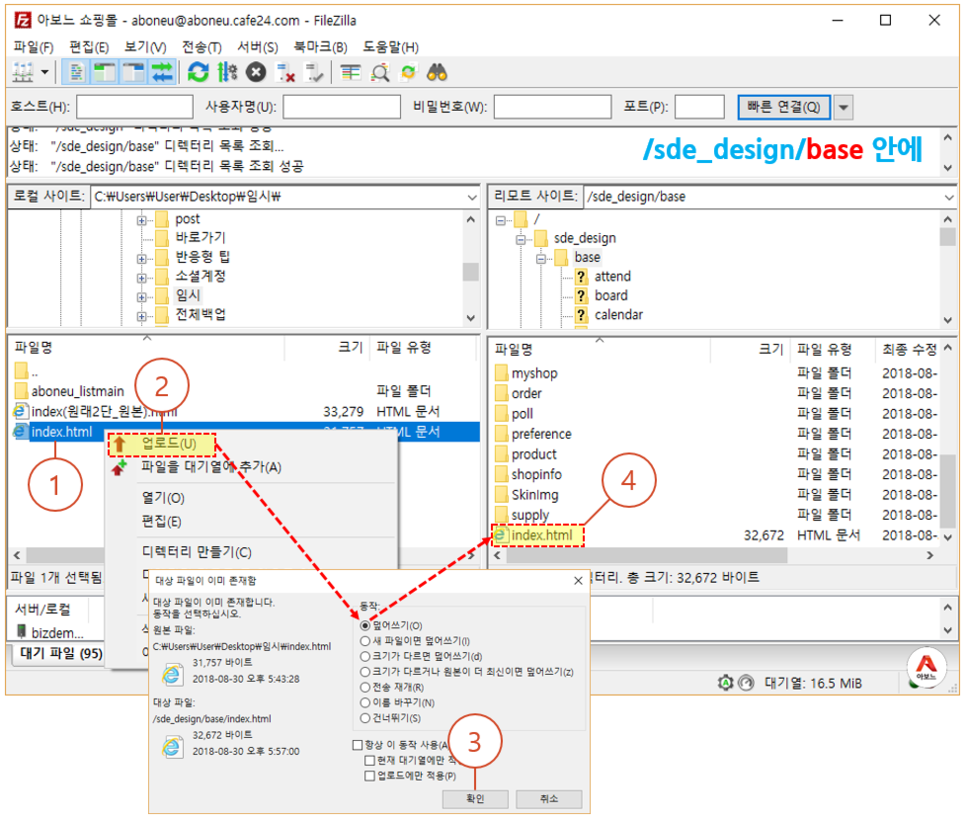The width and height of the screenshot is (966, 819).
Task: Open the 북마크(B) menu
Action: point(320,47)
